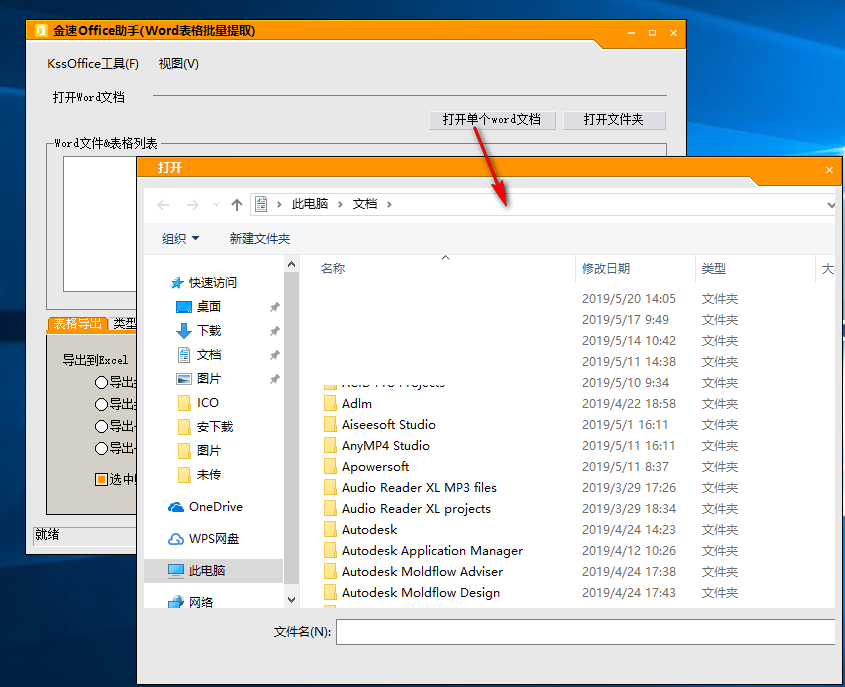Open the 安下载 folder in sidebar
This screenshot has width=845, height=687.
pyautogui.click(x=205, y=427)
